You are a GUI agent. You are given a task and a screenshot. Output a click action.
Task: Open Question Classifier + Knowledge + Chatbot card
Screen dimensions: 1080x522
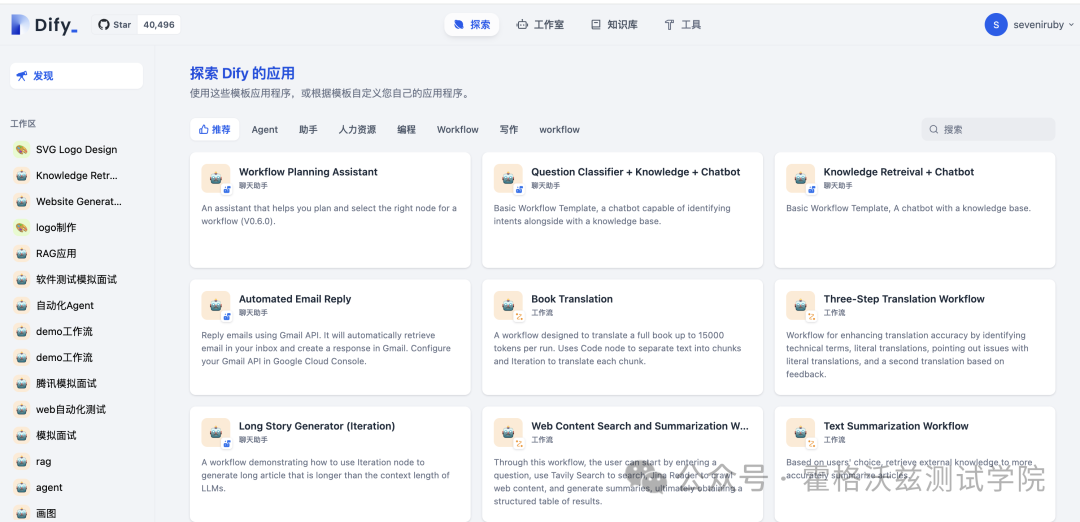pos(623,210)
